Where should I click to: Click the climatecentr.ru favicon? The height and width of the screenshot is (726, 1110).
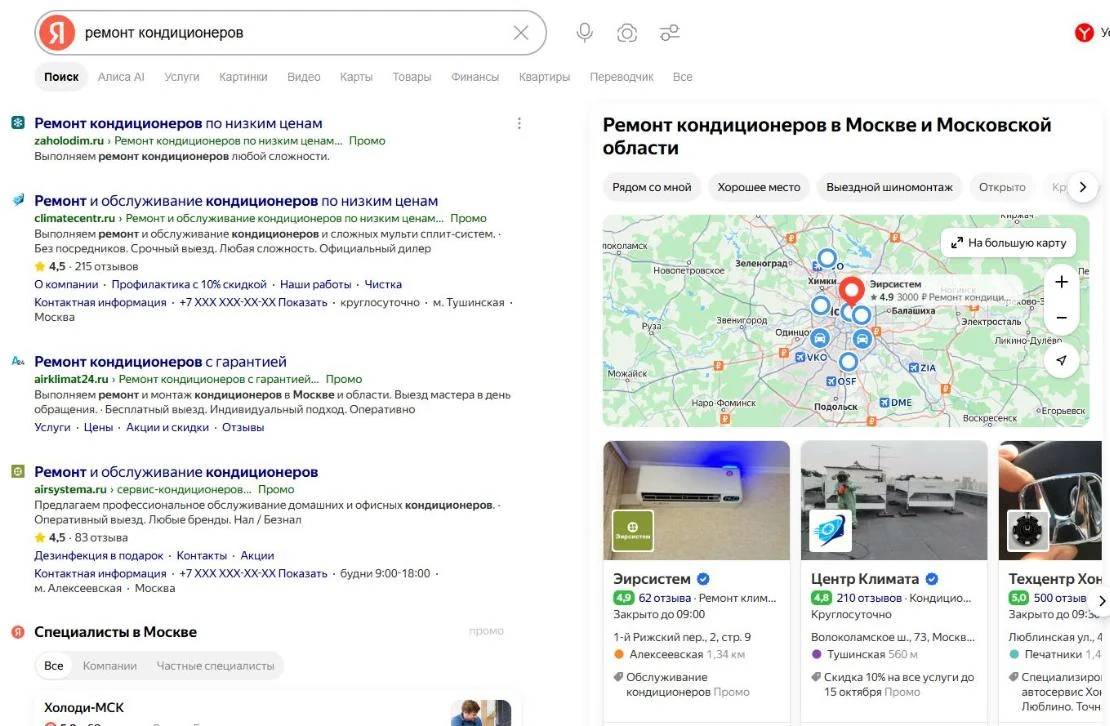pos(18,200)
